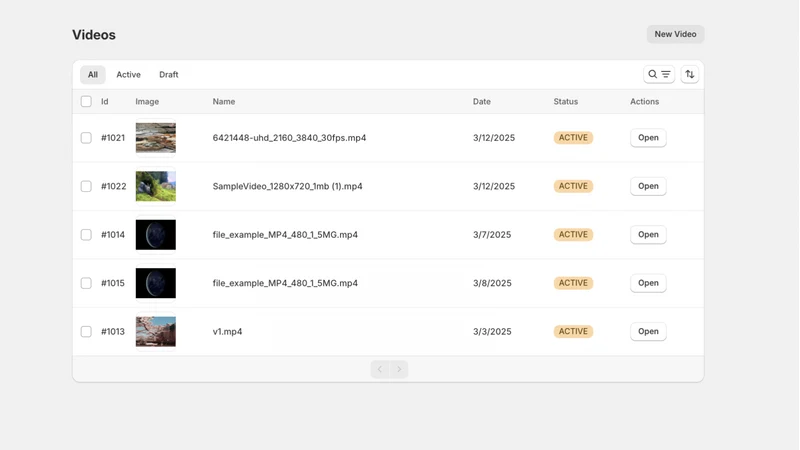800x450 pixels.
Task: Click name 6421448-uhd_2160_3840_30fps.mp4
Action: (x=289, y=138)
